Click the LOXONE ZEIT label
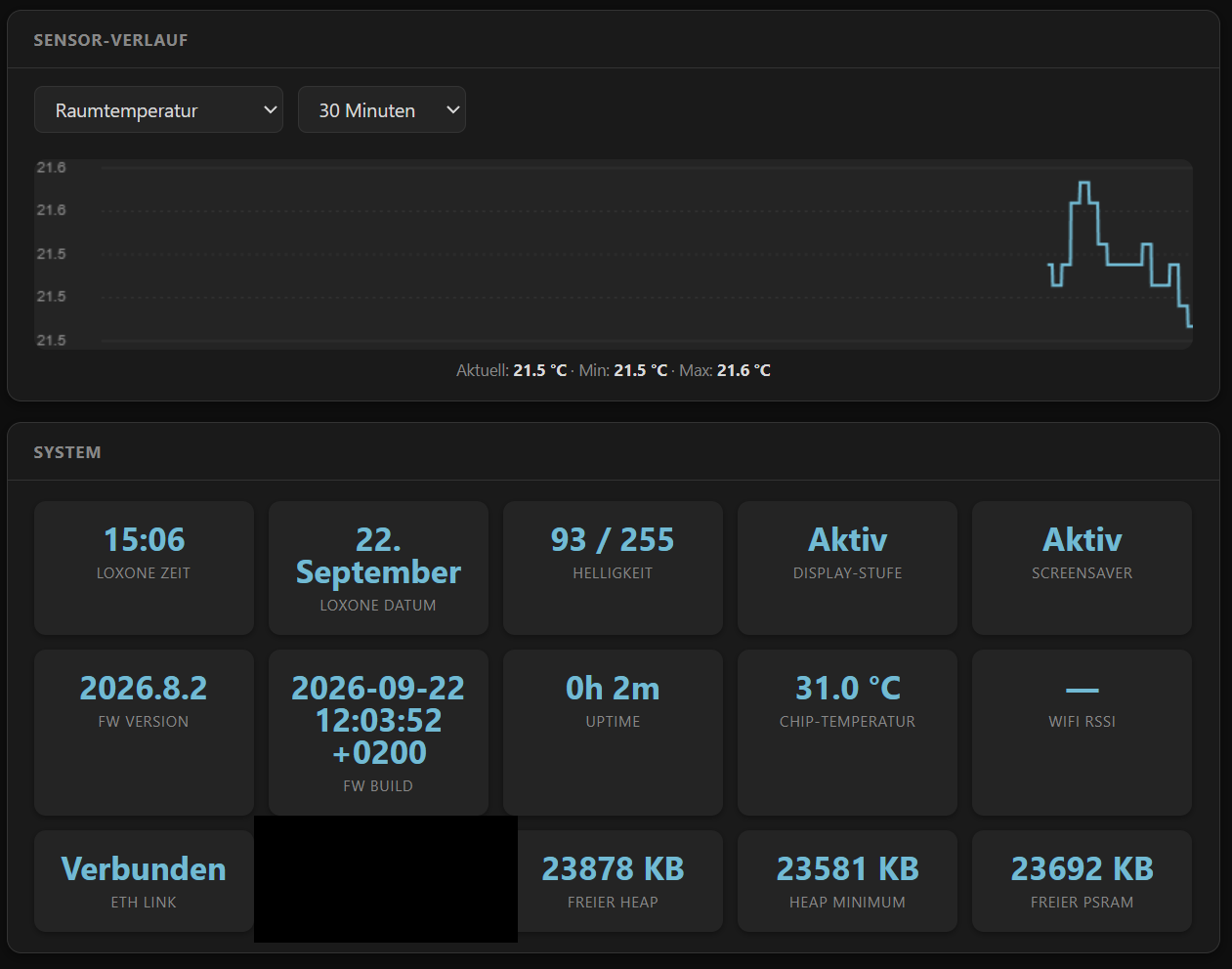The image size is (1232, 969). (x=144, y=573)
